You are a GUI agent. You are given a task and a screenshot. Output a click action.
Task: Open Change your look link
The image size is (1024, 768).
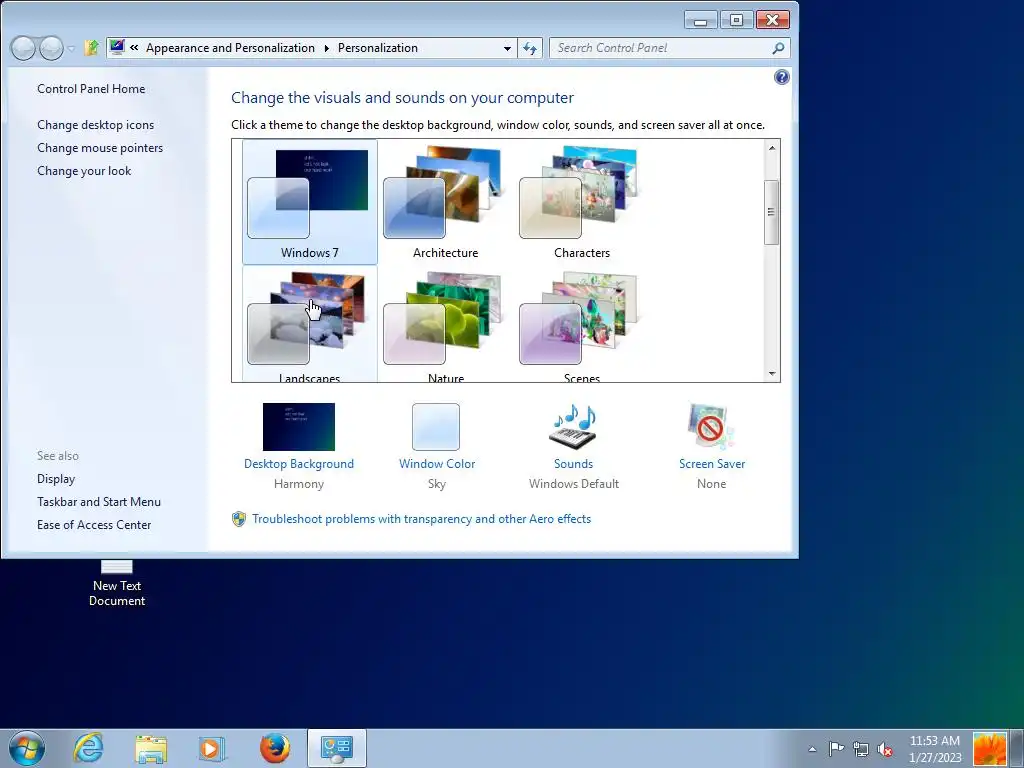click(84, 170)
